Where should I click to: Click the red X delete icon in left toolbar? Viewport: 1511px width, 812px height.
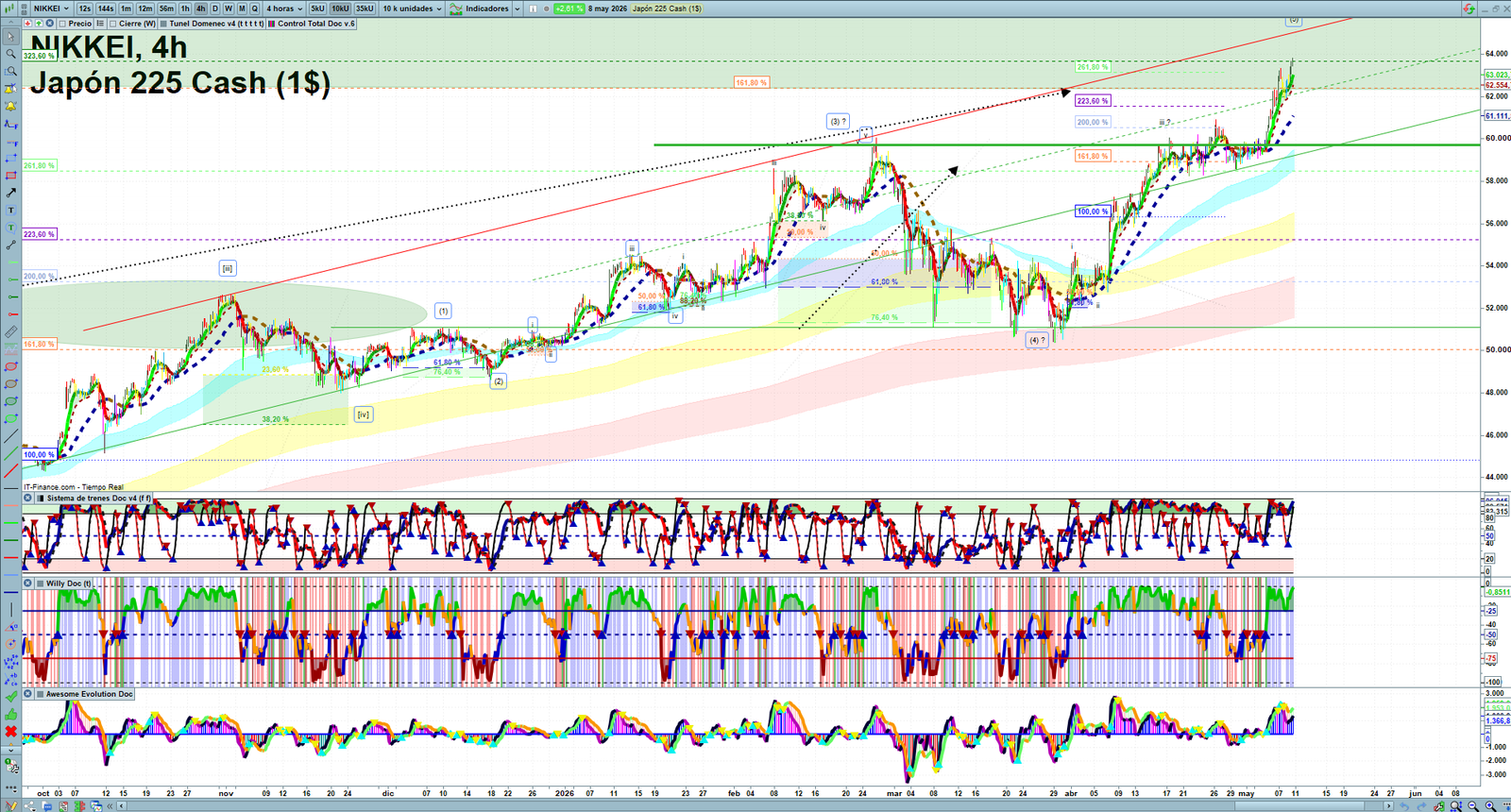point(10,731)
